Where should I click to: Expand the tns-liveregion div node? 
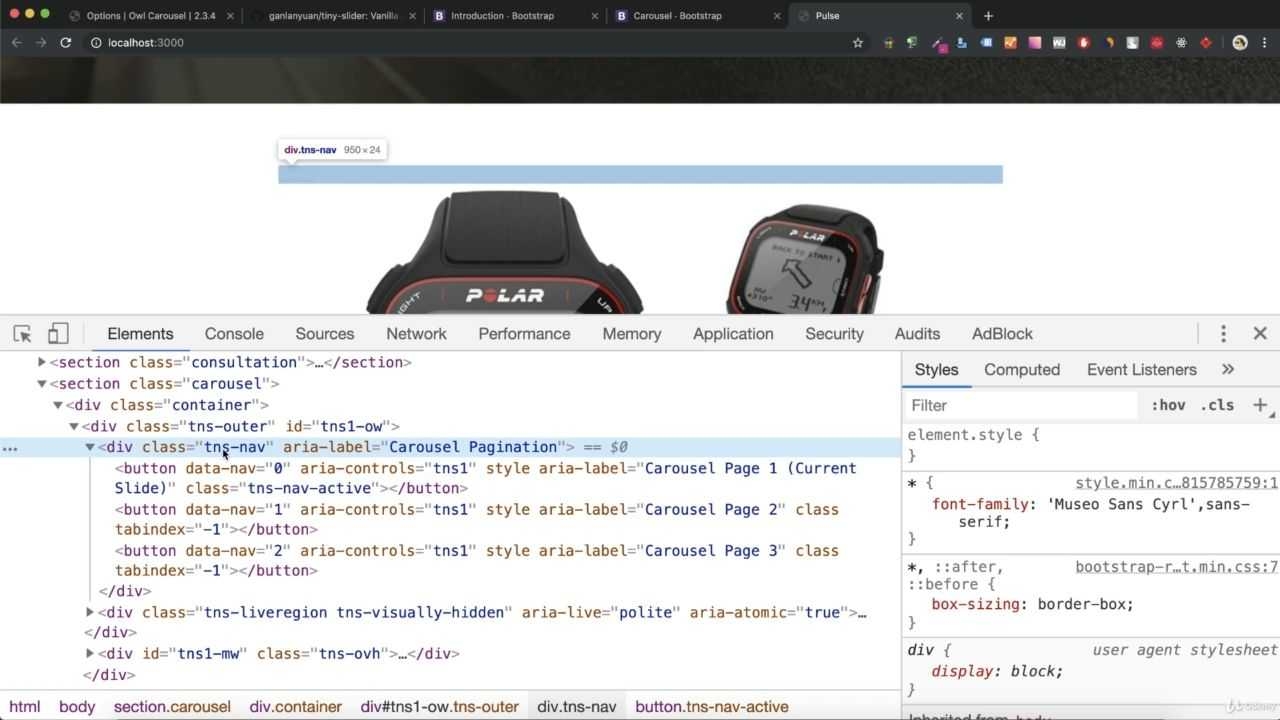pyautogui.click(x=90, y=612)
